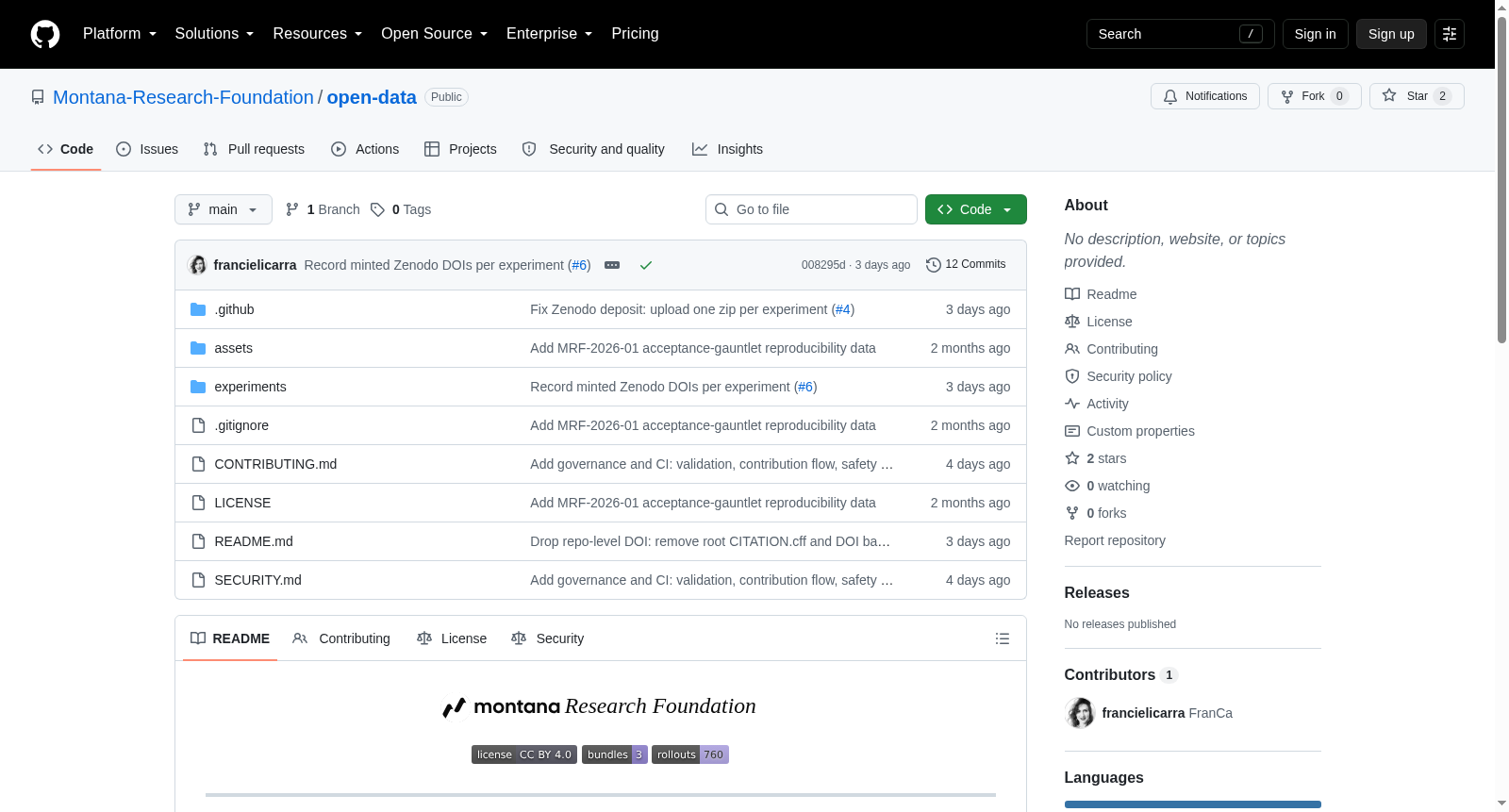Open the main branch selector dropdown
Image resolution: width=1509 pixels, height=812 pixels.
224,209
